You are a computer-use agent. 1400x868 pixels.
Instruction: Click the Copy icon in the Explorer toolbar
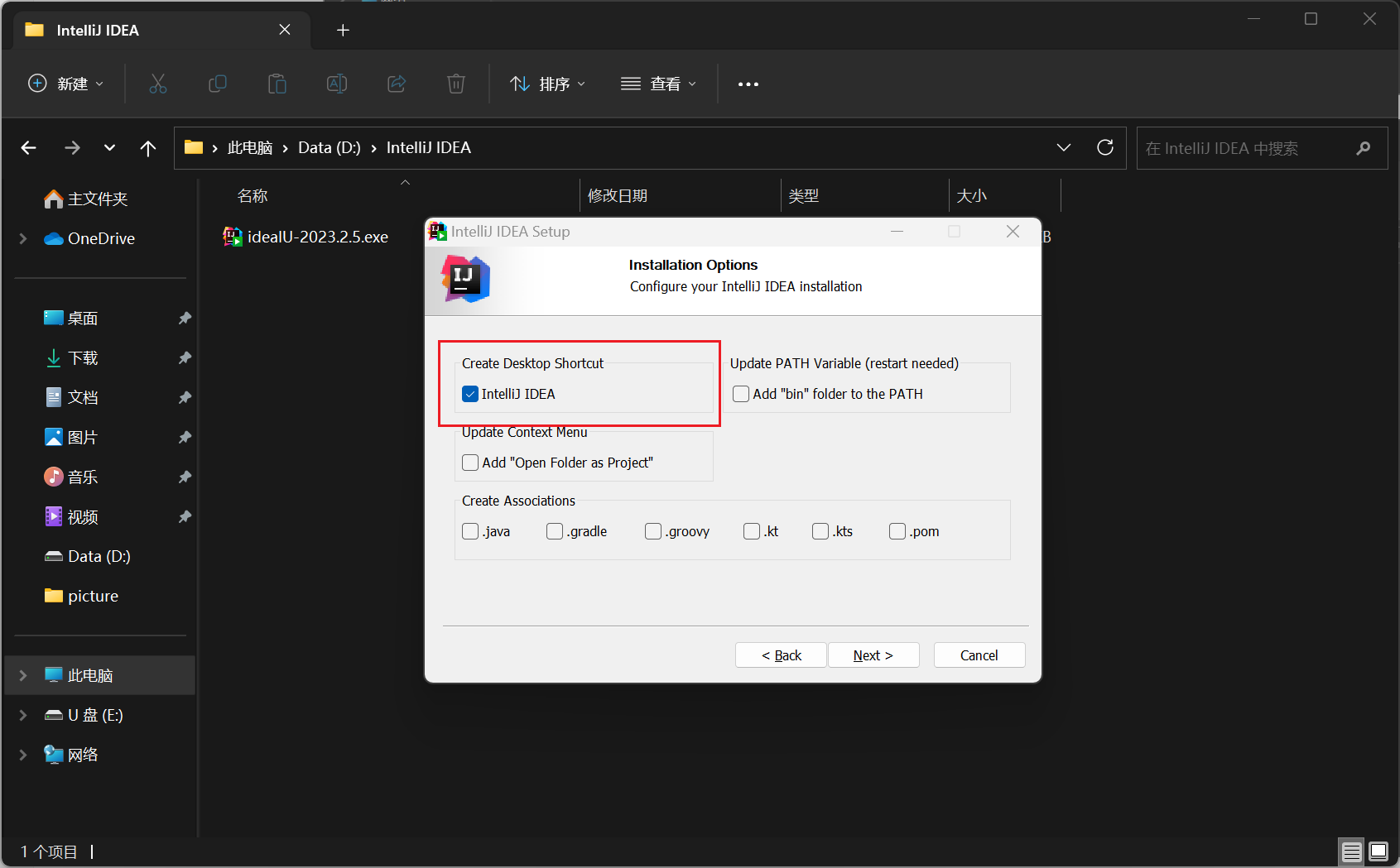pyautogui.click(x=218, y=84)
